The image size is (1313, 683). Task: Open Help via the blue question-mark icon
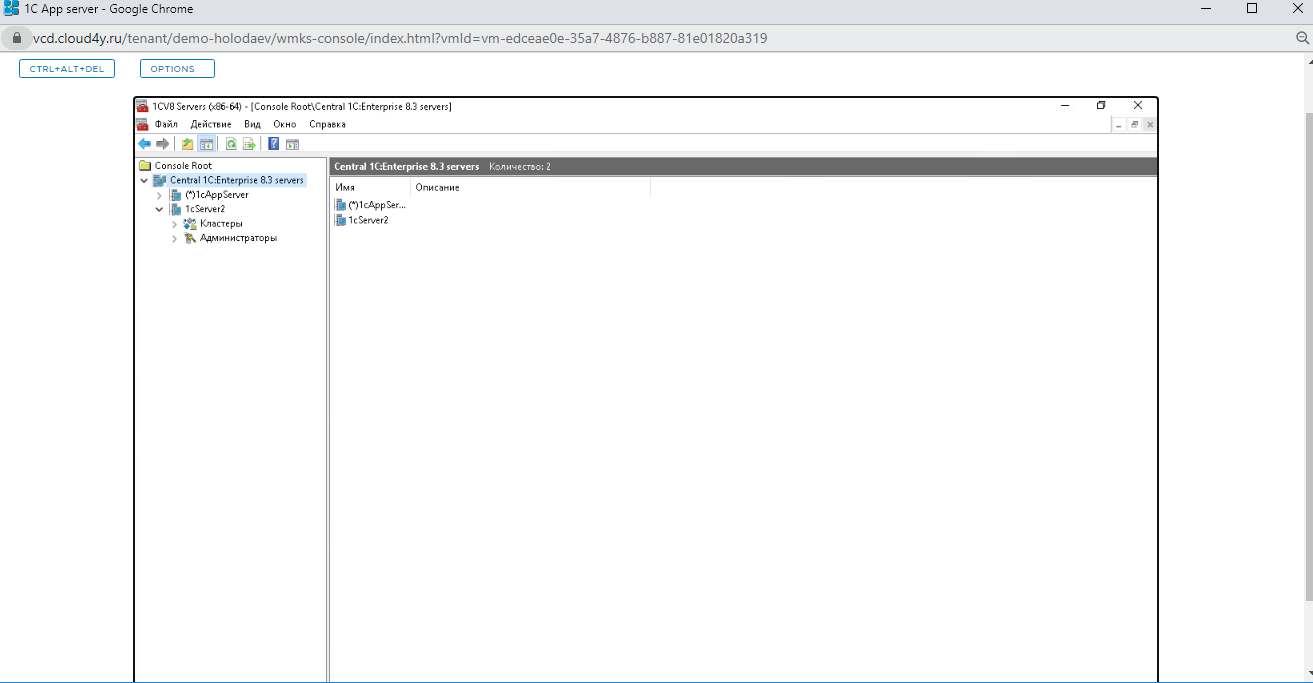[273, 144]
